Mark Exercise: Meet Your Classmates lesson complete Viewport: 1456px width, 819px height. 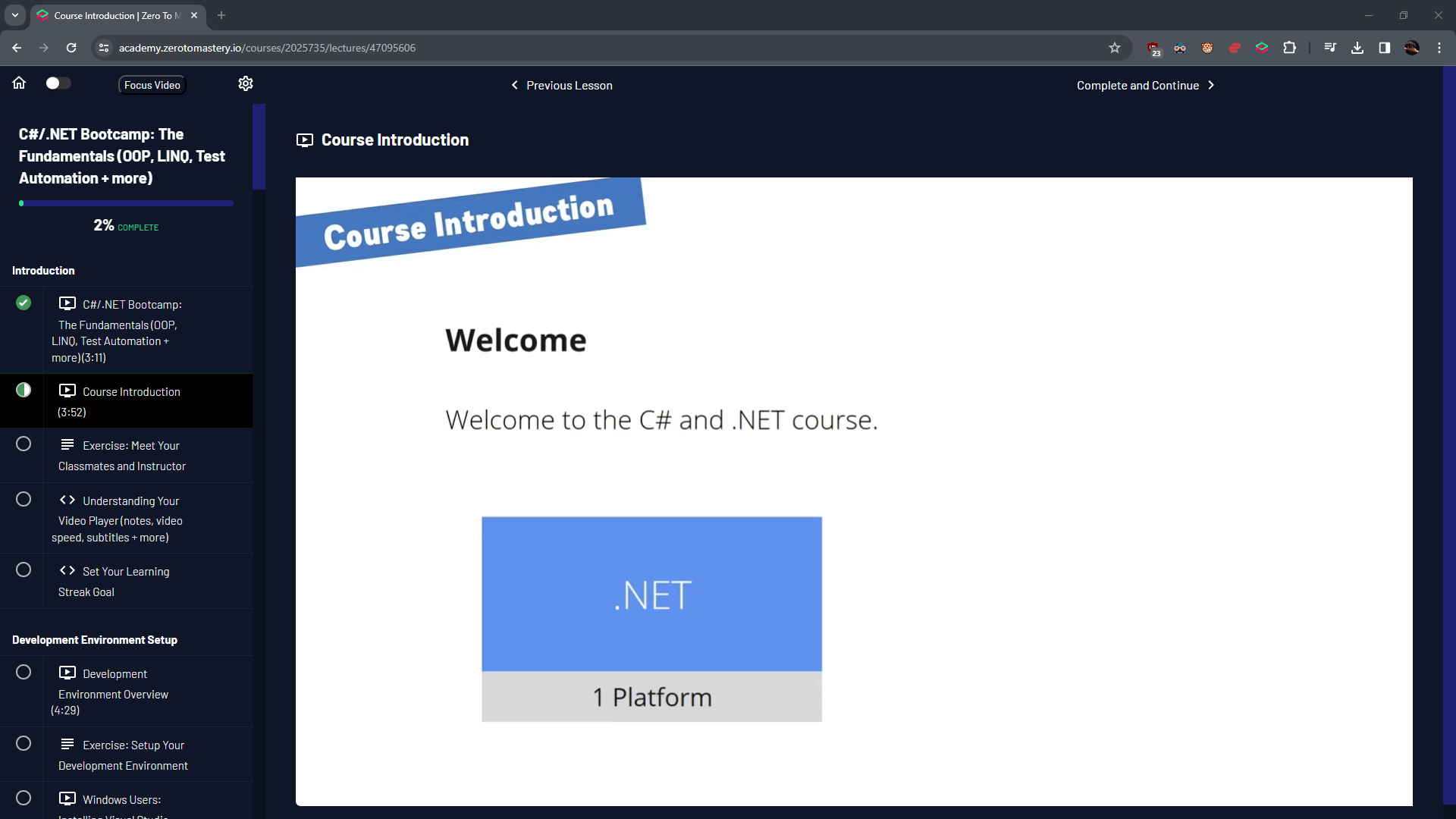24,444
